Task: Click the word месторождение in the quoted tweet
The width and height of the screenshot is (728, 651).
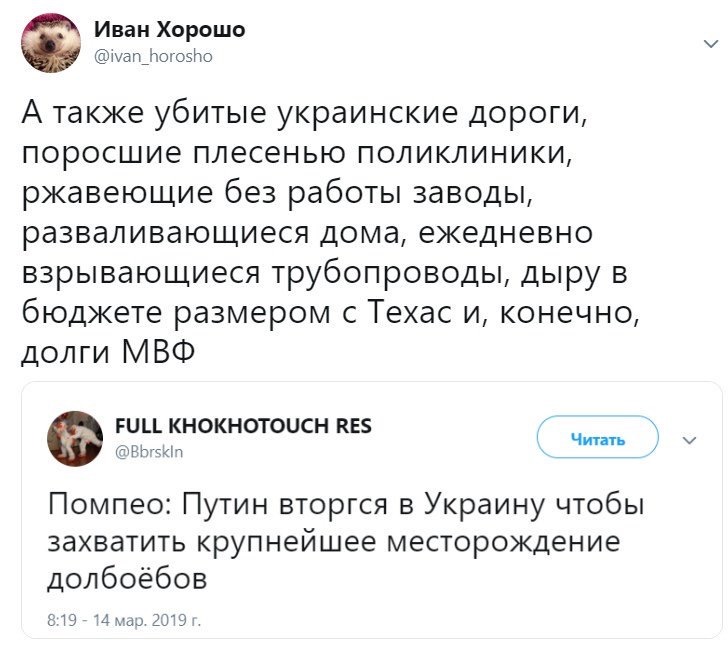Action: (512, 540)
